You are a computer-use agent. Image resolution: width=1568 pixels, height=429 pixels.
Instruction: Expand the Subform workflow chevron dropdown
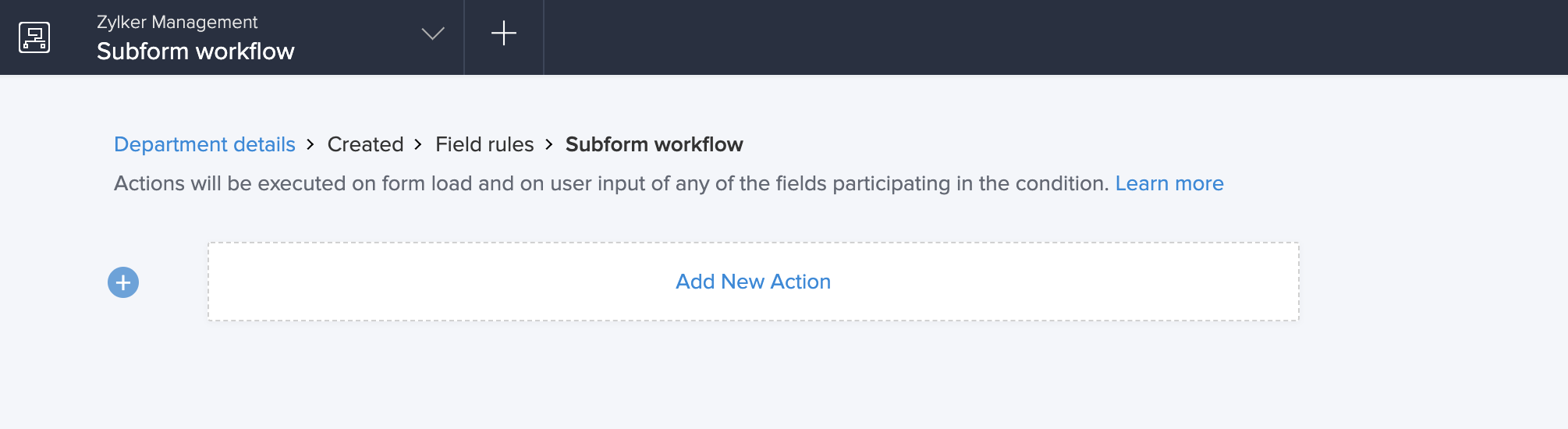pyautogui.click(x=433, y=34)
